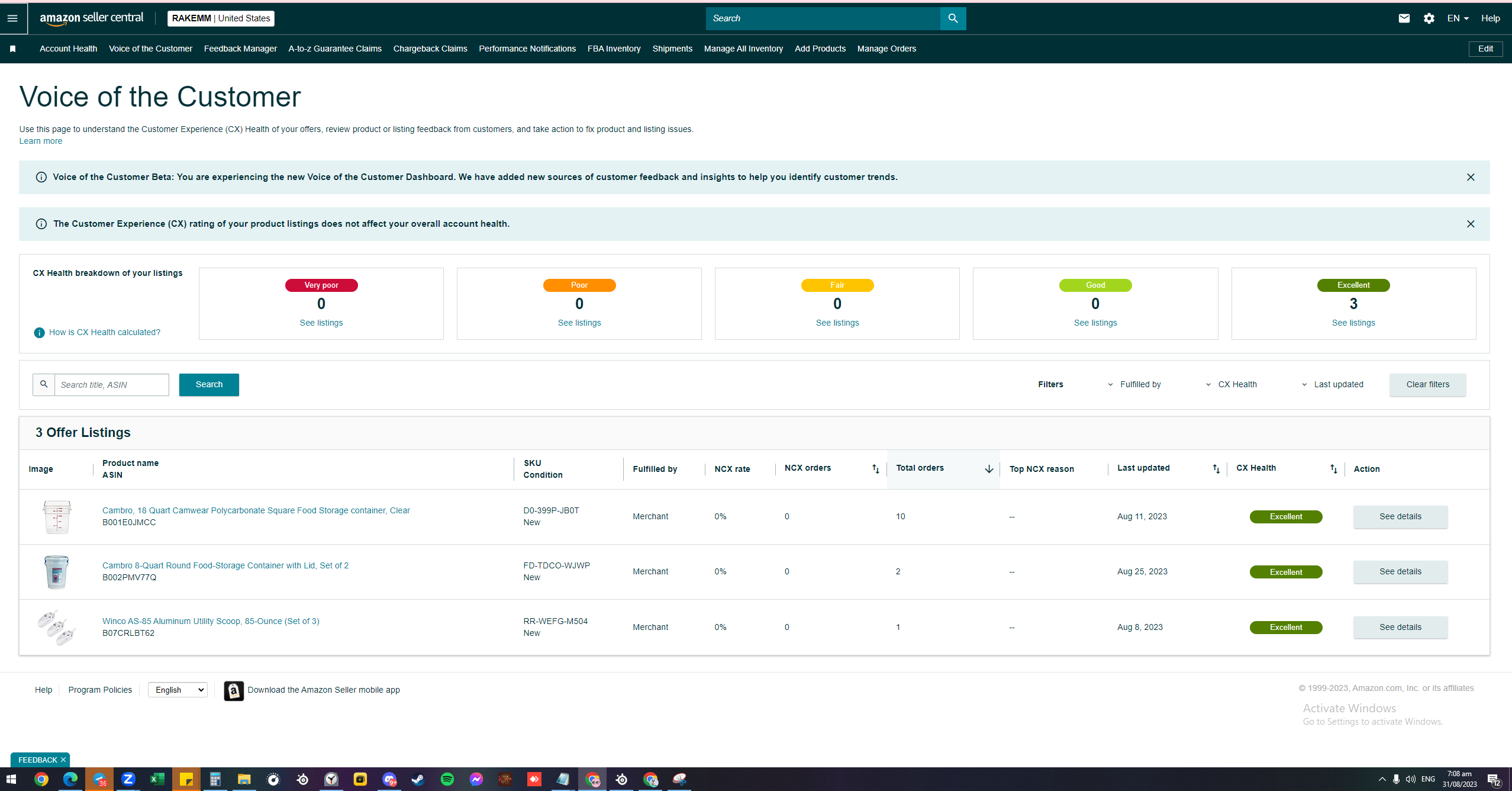Viewport: 1512px width, 791px height.
Task: Open Winco aluminum scoop product image
Action: click(x=57, y=628)
